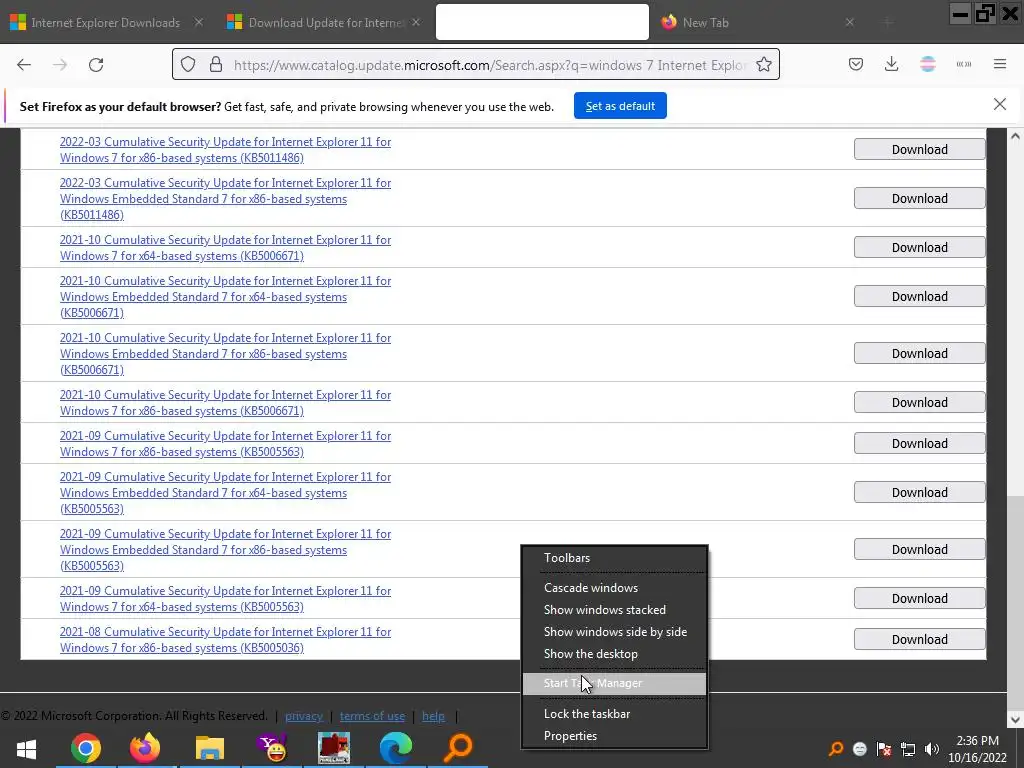Open the privacy footer link
This screenshot has height=768, width=1024.
[x=304, y=716]
